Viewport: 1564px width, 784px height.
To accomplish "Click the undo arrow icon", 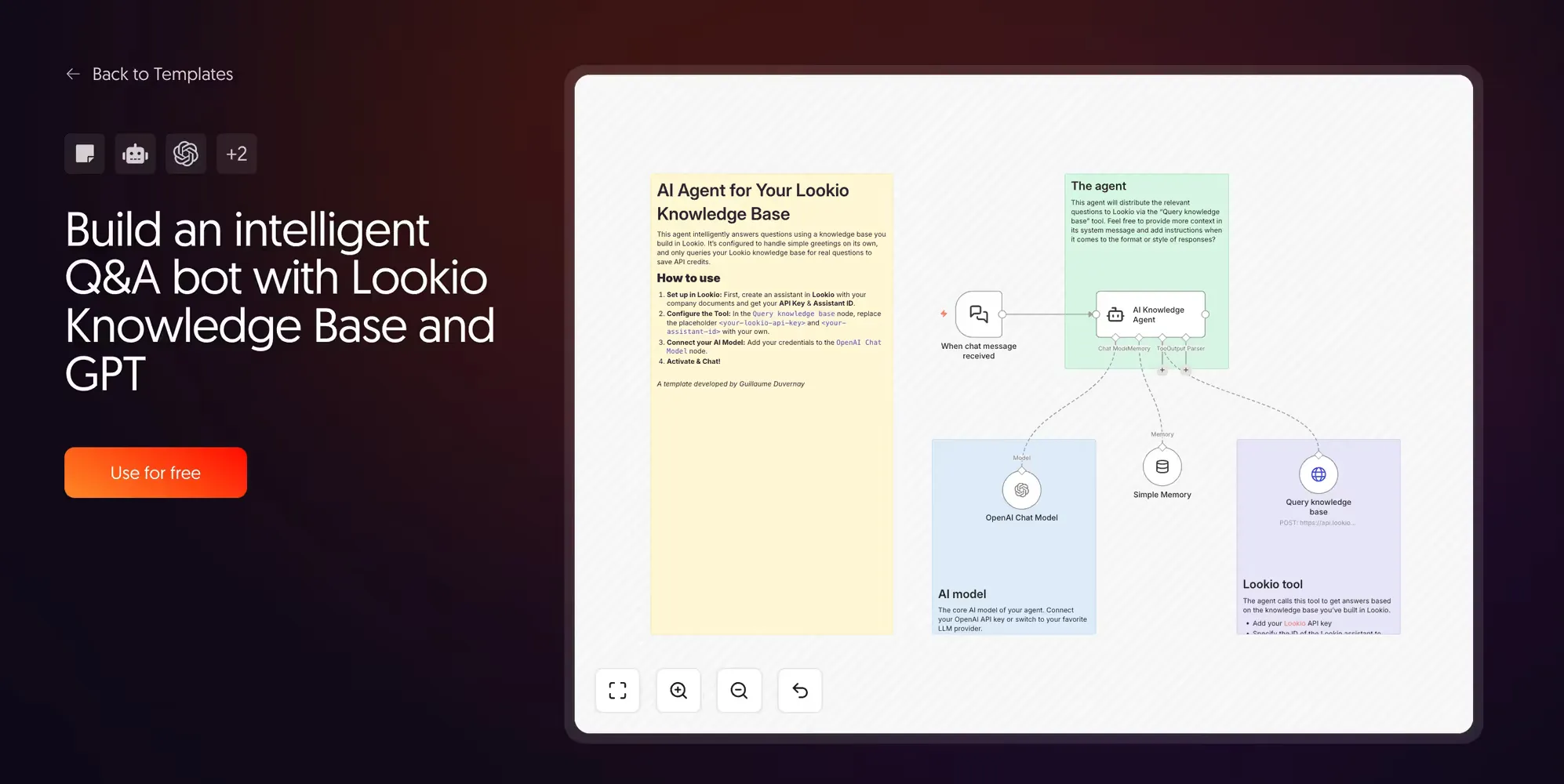I will (800, 691).
